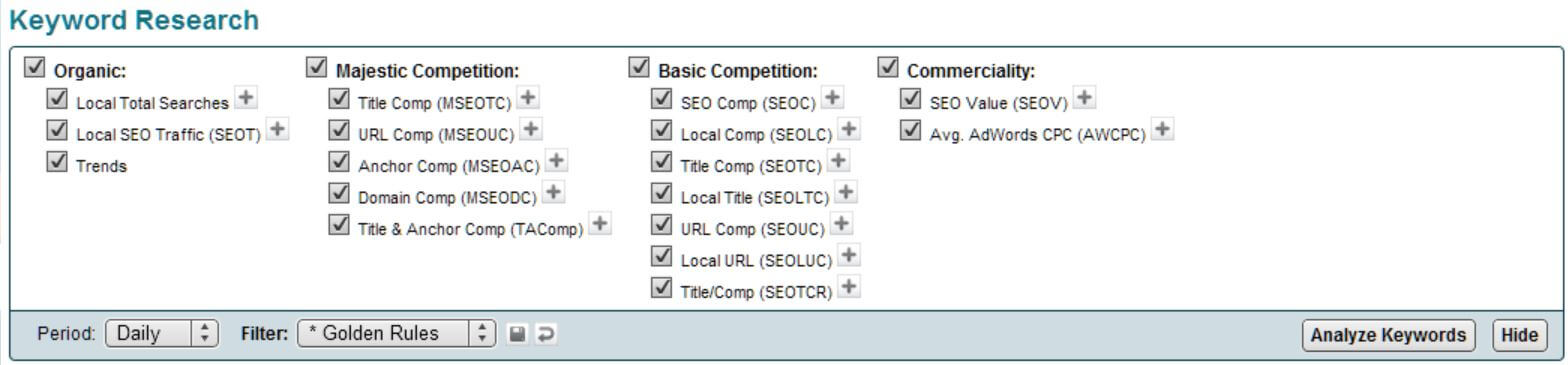Screen dimensions: 1568x365
Task: Click plus icon next to SEO Value (SEOV)
Action: pos(1084,98)
